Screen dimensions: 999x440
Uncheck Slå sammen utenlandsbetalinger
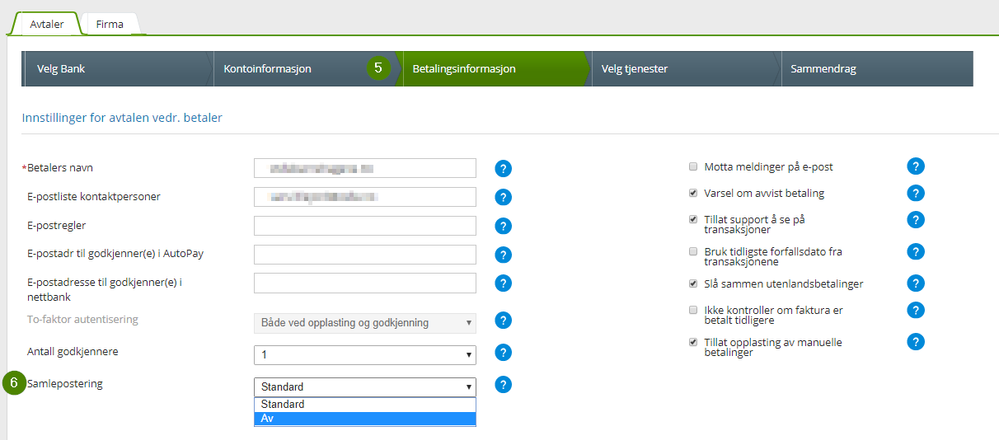693,283
